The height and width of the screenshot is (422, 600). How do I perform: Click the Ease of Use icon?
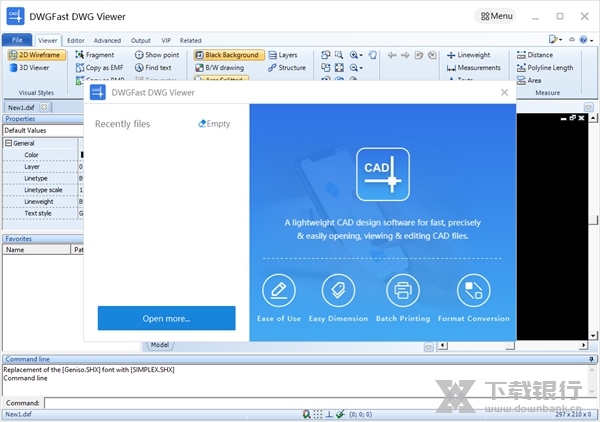click(x=279, y=291)
